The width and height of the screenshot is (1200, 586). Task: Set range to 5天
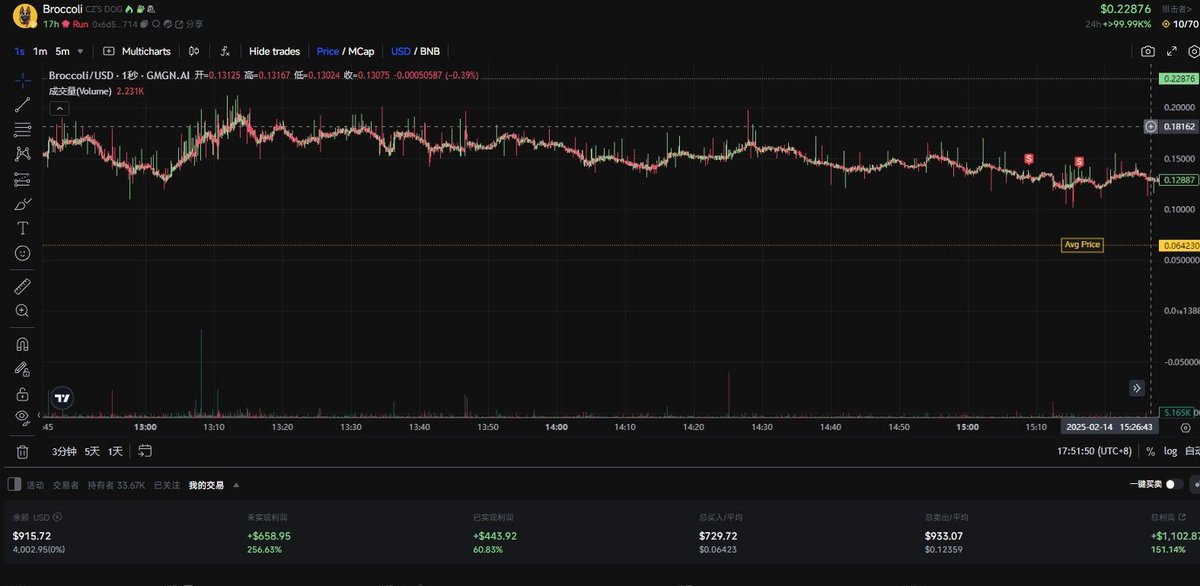coord(93,451)
